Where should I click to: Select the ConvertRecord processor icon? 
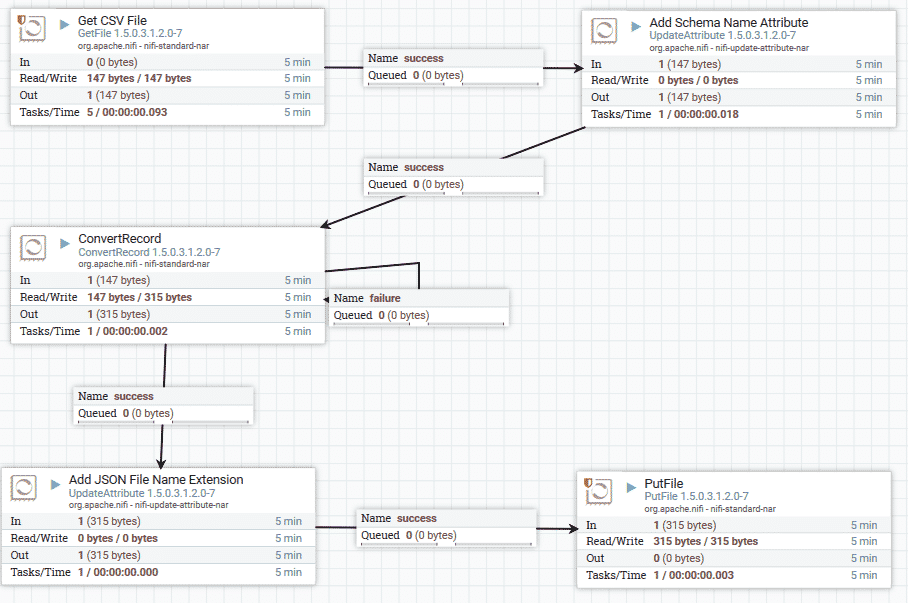pos(33,248)
